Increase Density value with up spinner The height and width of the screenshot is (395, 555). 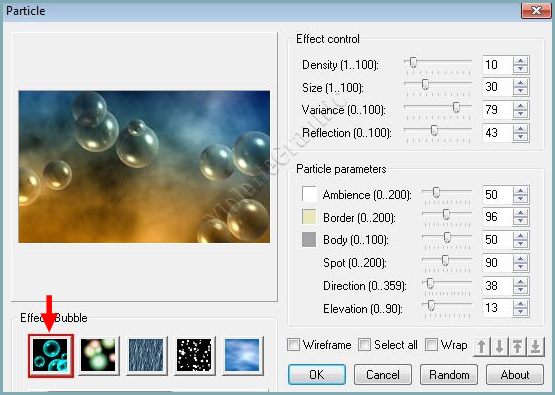coord(520,61)
